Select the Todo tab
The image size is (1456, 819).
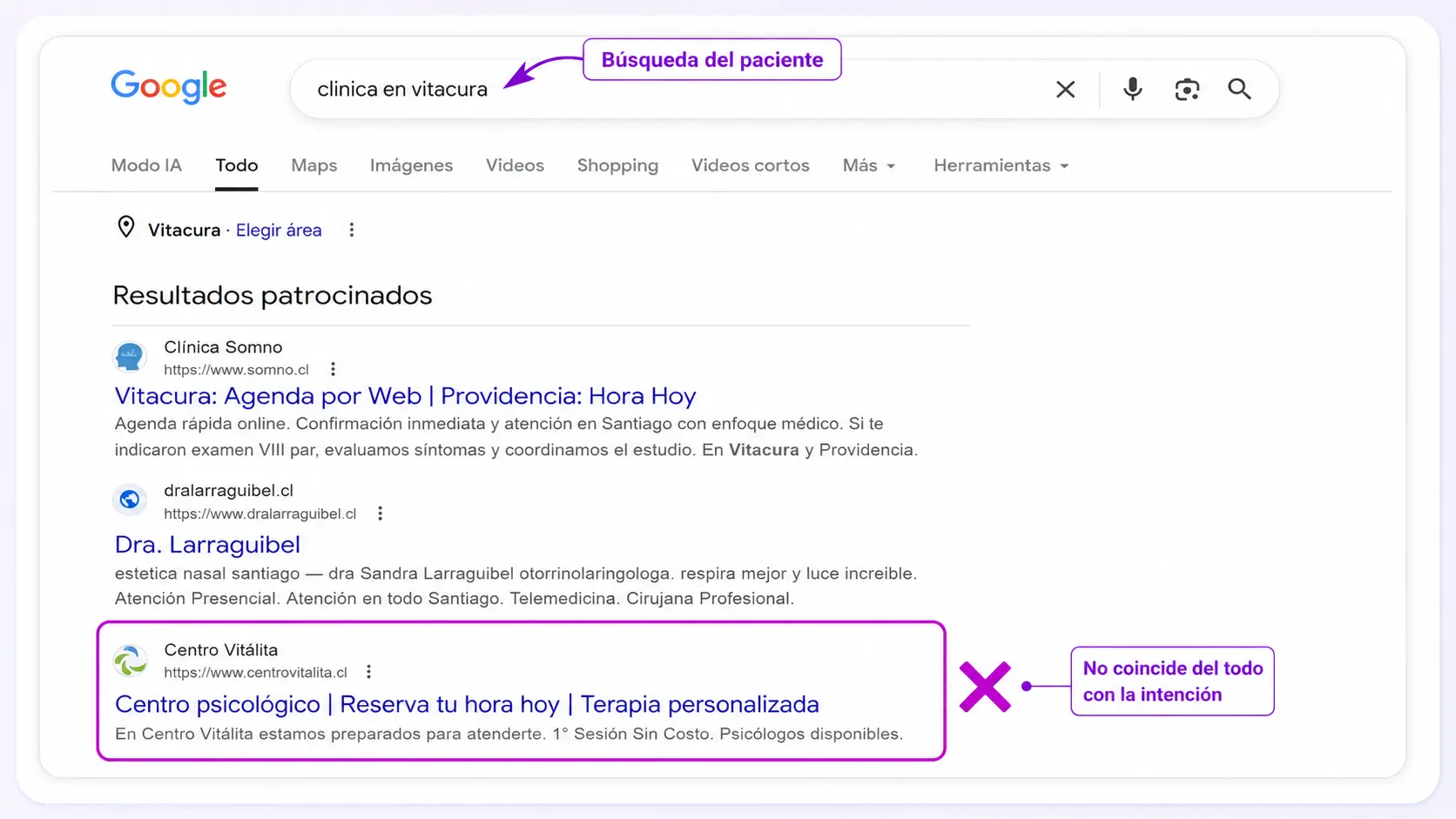click(x=237, y=165)
